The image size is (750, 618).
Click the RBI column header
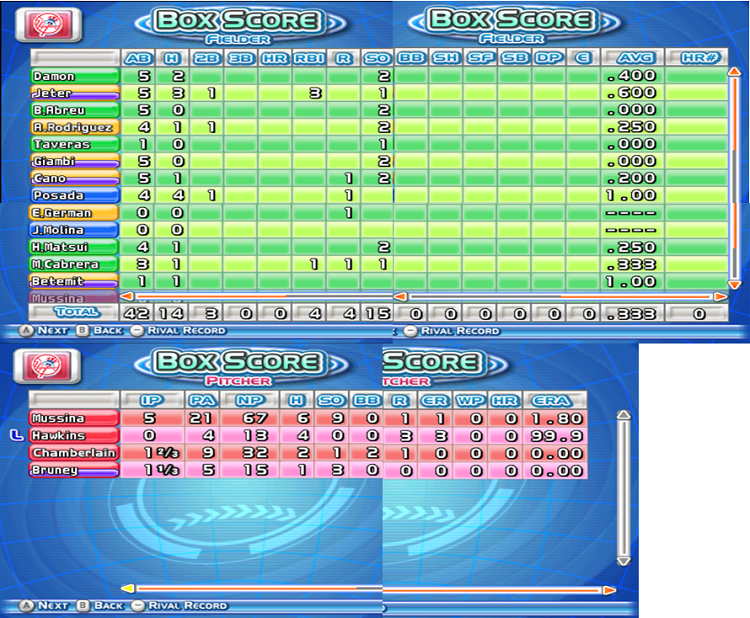point(309,58)
